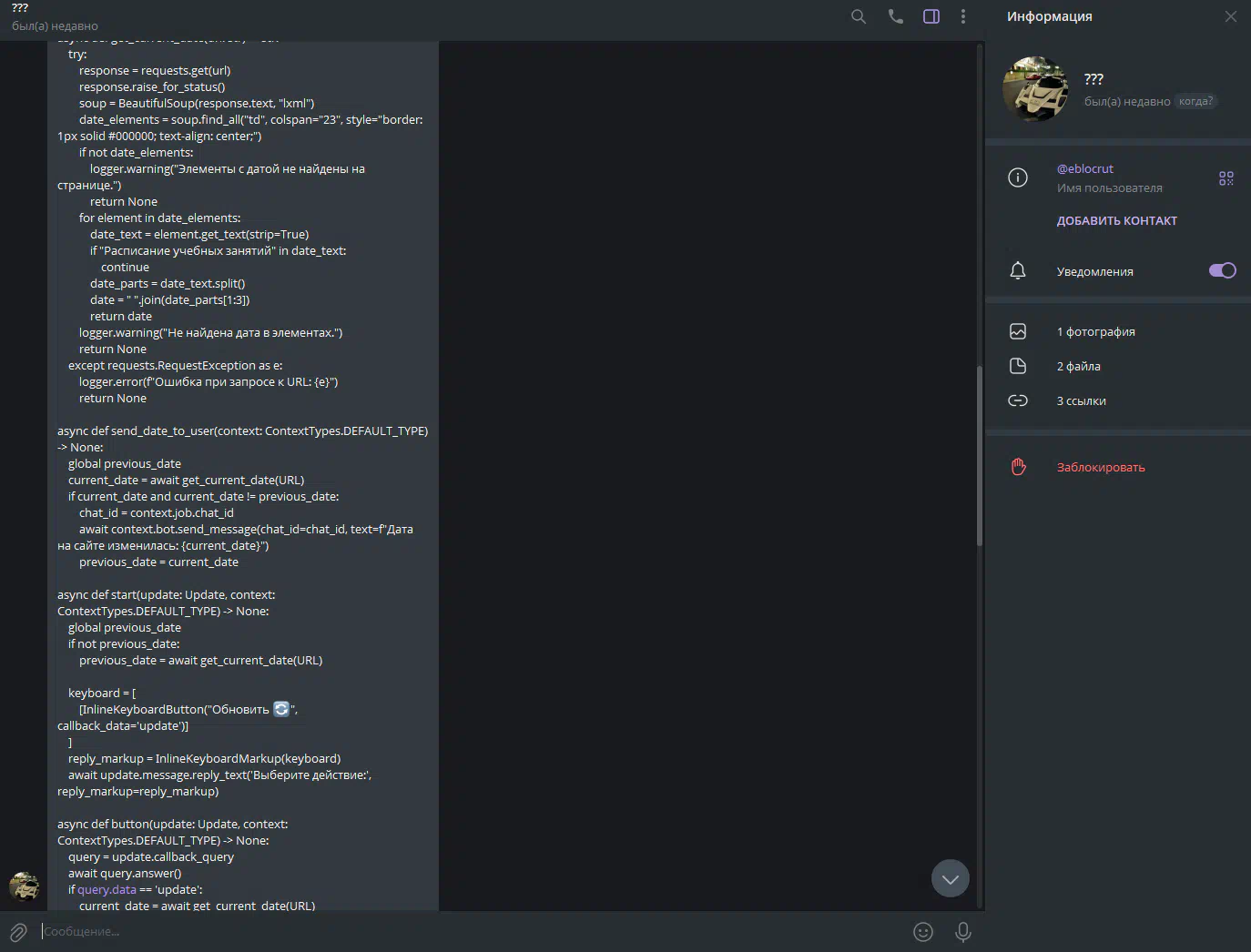Open the 1 фотография shared media
Viewport: 1251px width, 952px height.
(1095, 332)
